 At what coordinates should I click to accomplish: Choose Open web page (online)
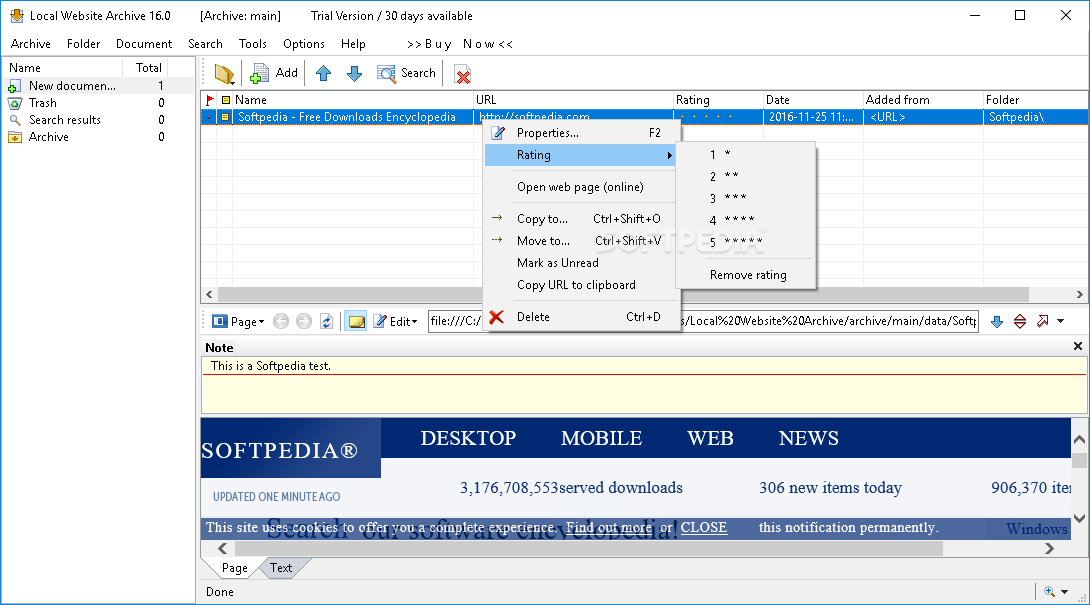pyautogui.click(x=581, y=187)
